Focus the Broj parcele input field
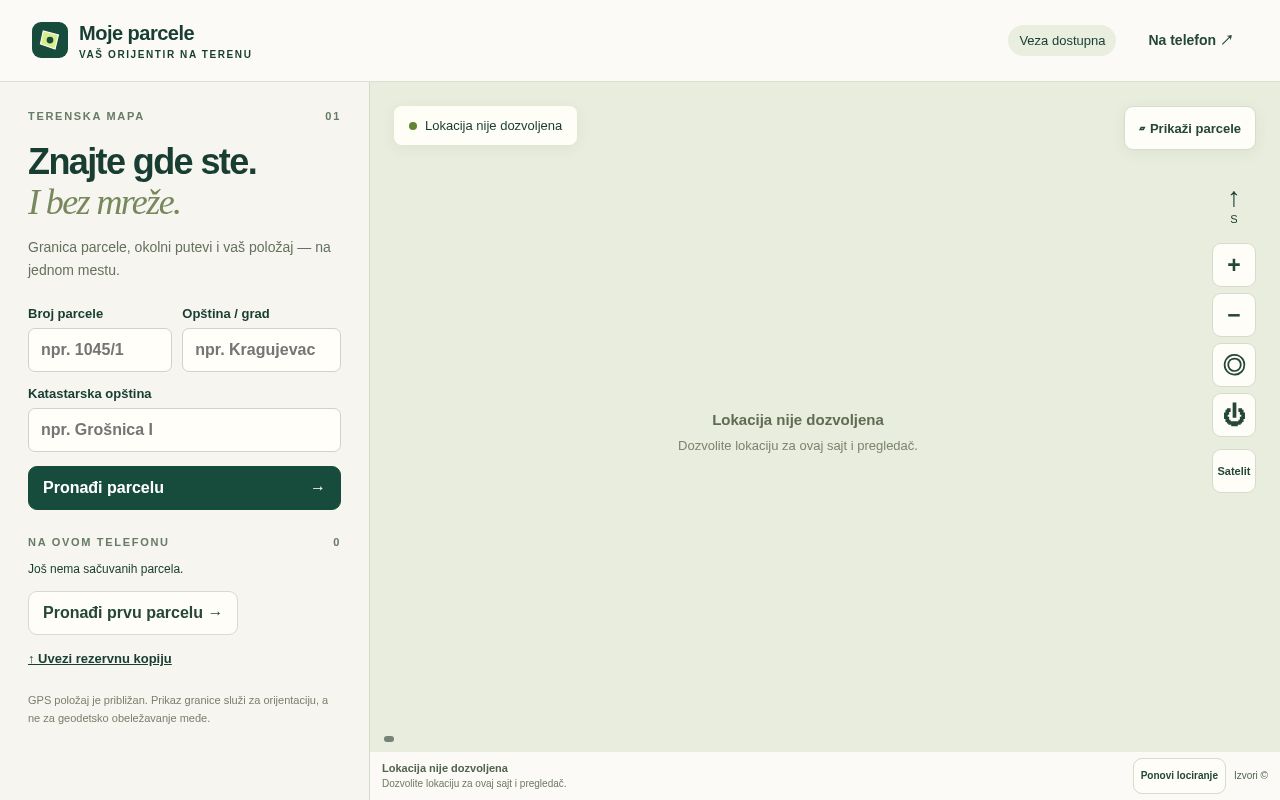This screenshot has width=1280, height=800. coord(100,350)
